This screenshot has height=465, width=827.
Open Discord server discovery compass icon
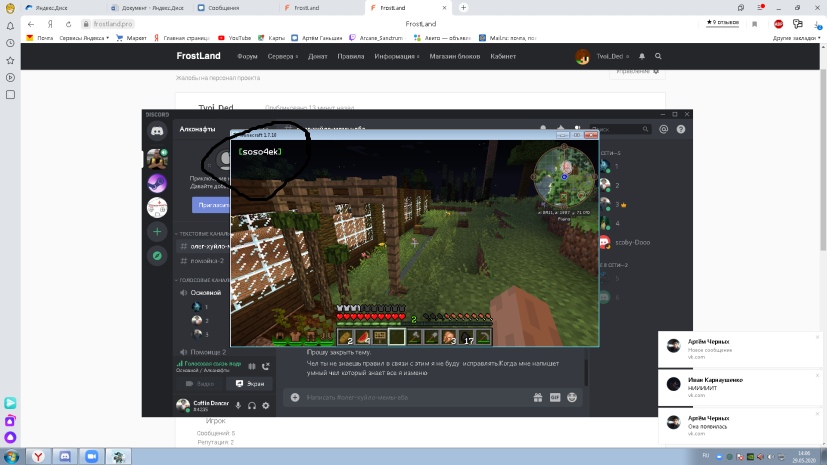[157, 256]
